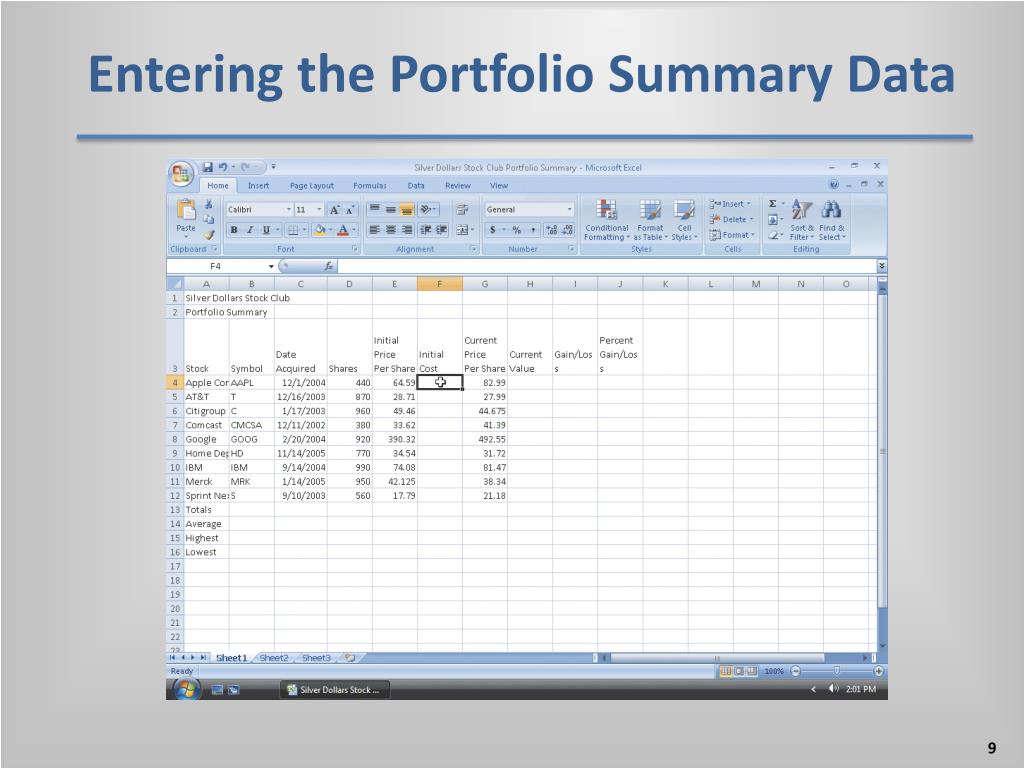Decrease Decimal places
Screen dimensions: 1024x768
[568, 230]
